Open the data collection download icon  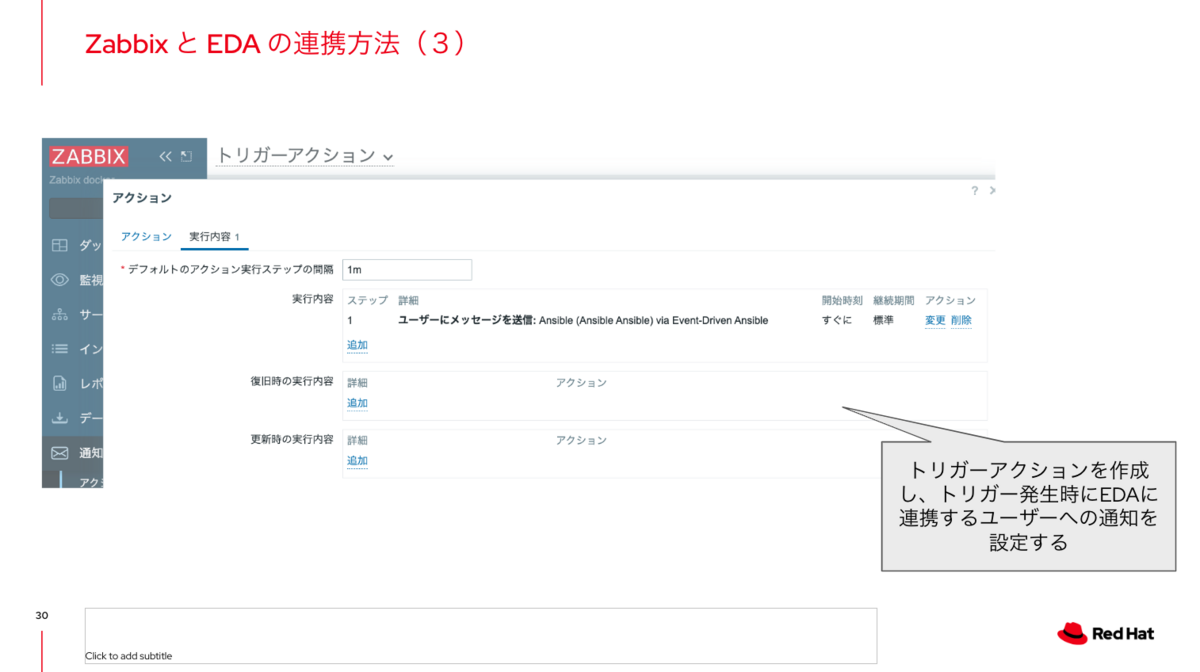[60, 418]
